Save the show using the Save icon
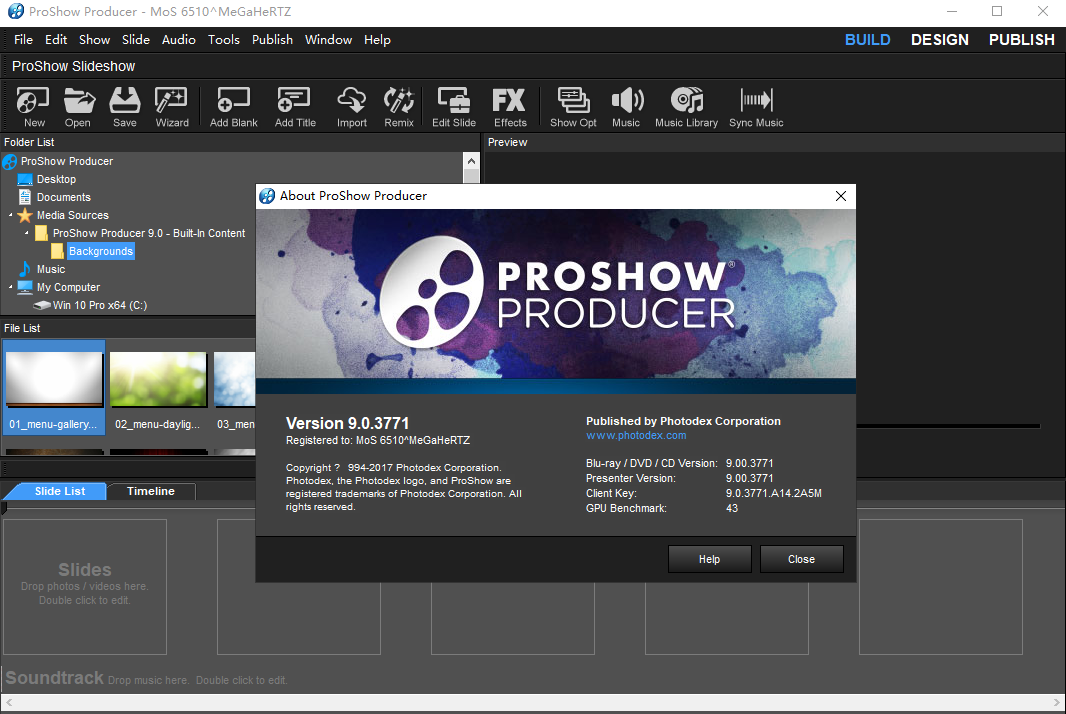Image resolution: width=1066 pixels, height=714 pixels. 125,107
